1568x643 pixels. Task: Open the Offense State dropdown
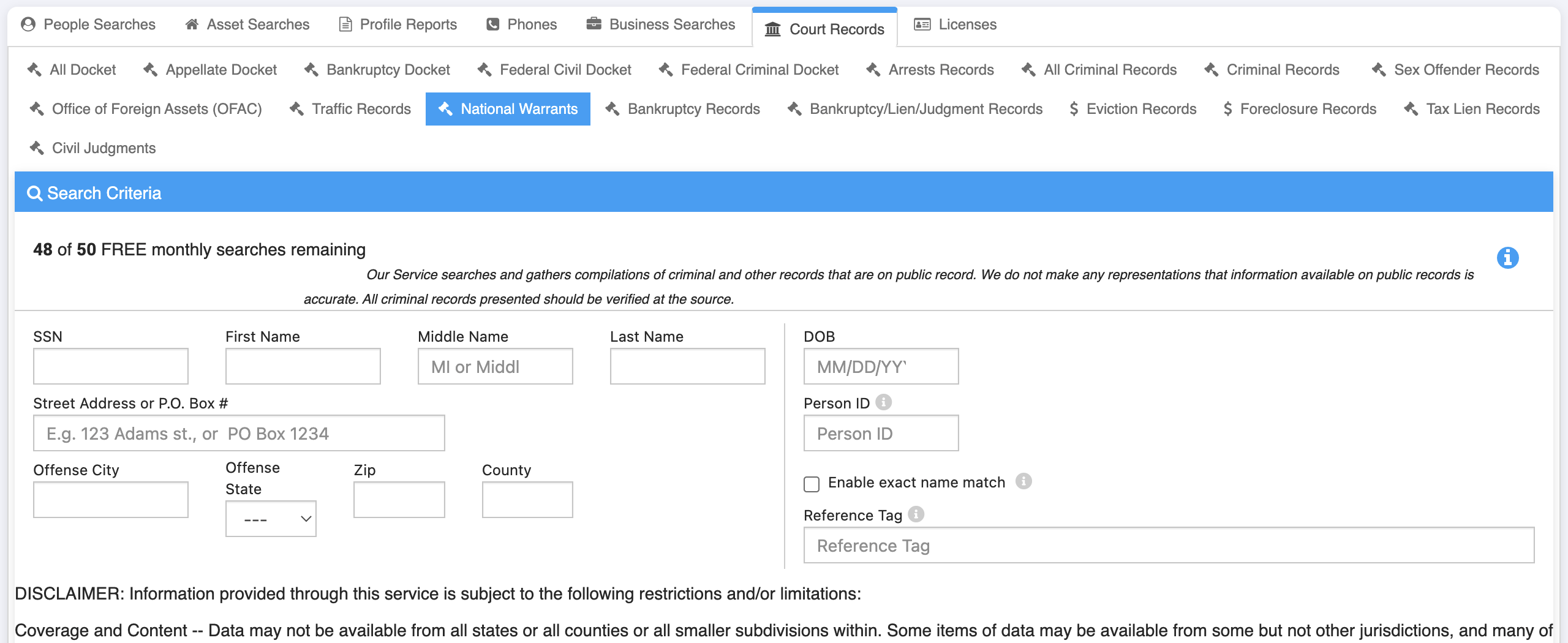coord(271,519)
